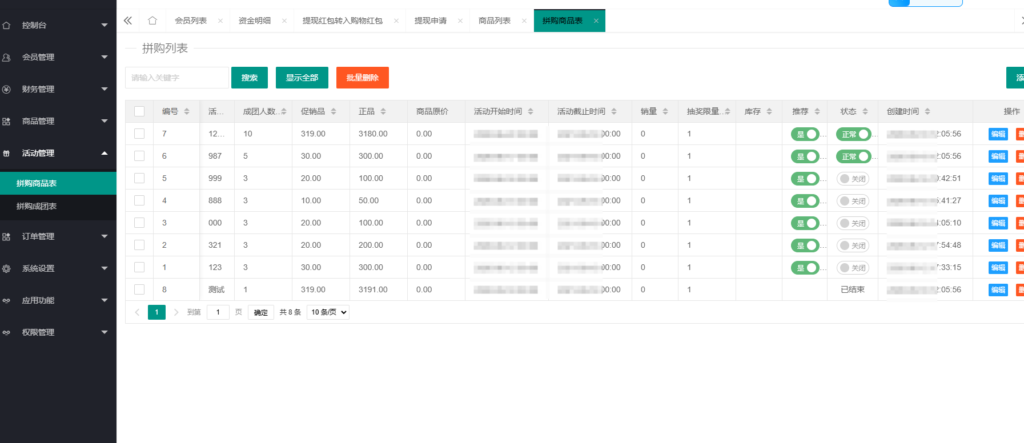The image size is (1024, 443).
Task: Expand the 财务管理 sidebar menu
Action: click(x=104, y=90)
